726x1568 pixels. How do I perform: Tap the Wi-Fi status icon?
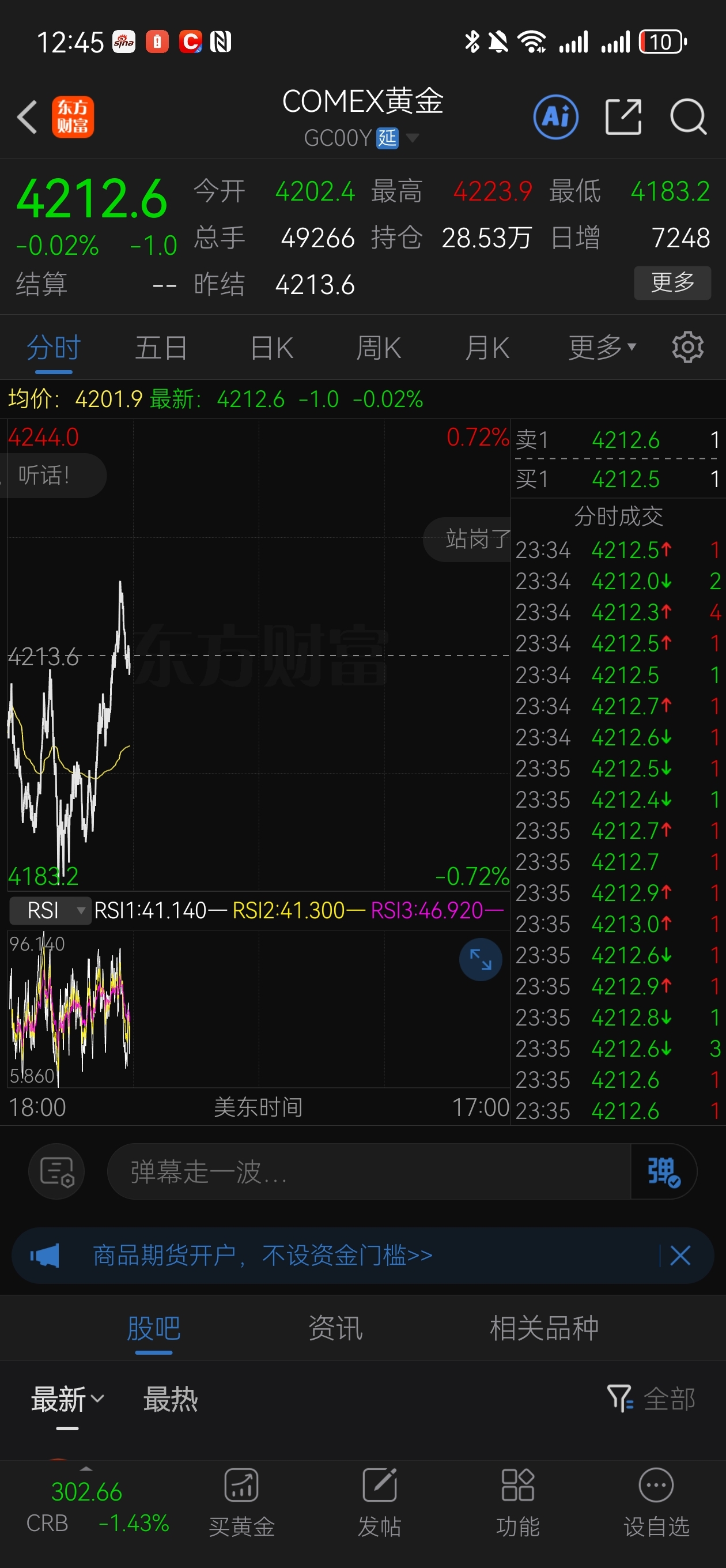pyautogui.click(x=531, y=42)
